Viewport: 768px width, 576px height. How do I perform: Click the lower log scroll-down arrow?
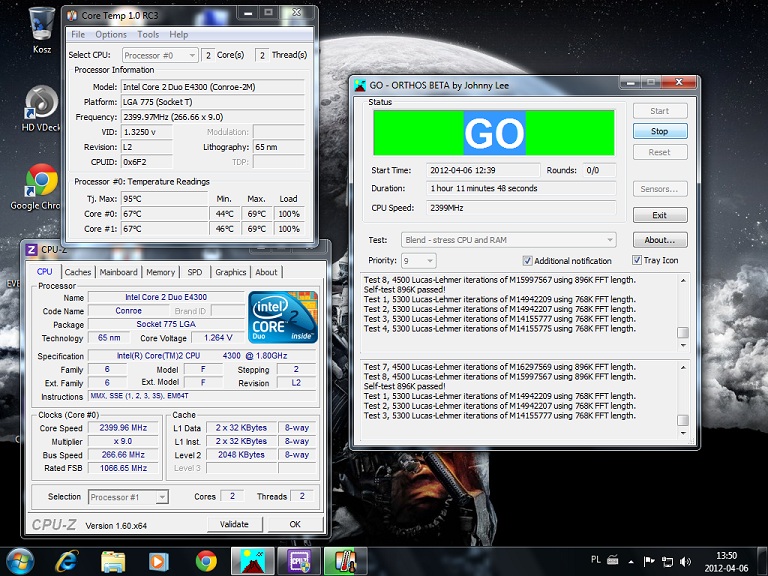[x=683, y=433]
